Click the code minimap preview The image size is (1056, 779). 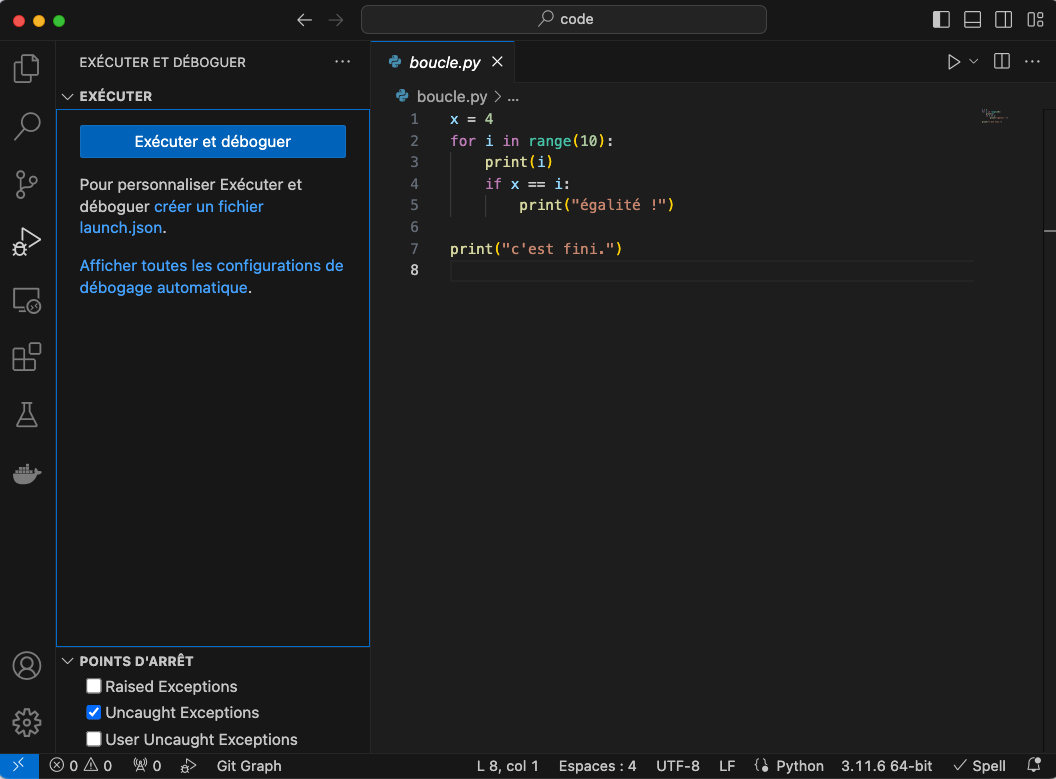[994, 116]
